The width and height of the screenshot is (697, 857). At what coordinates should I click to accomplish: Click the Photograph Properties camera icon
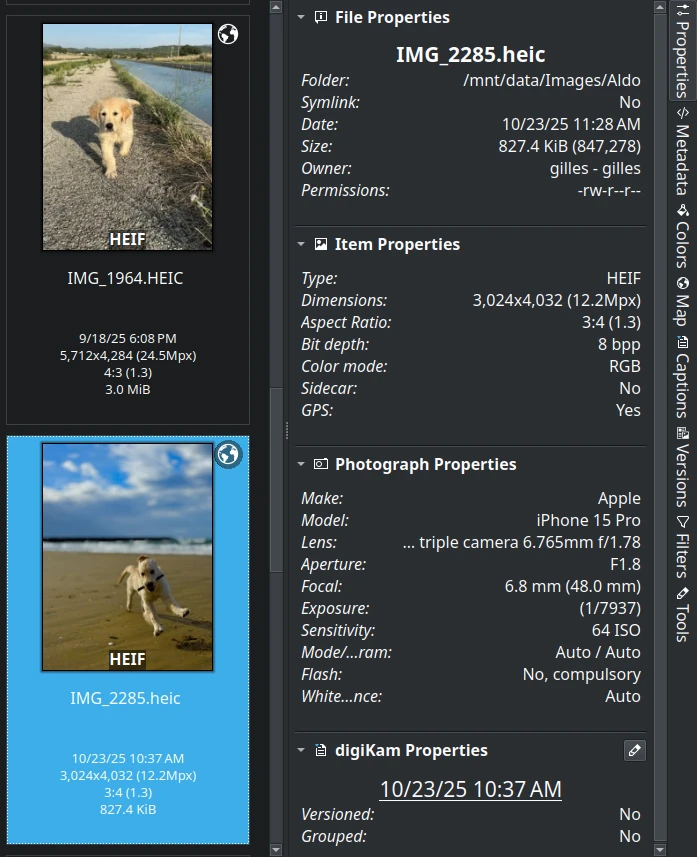click(321, 464)
